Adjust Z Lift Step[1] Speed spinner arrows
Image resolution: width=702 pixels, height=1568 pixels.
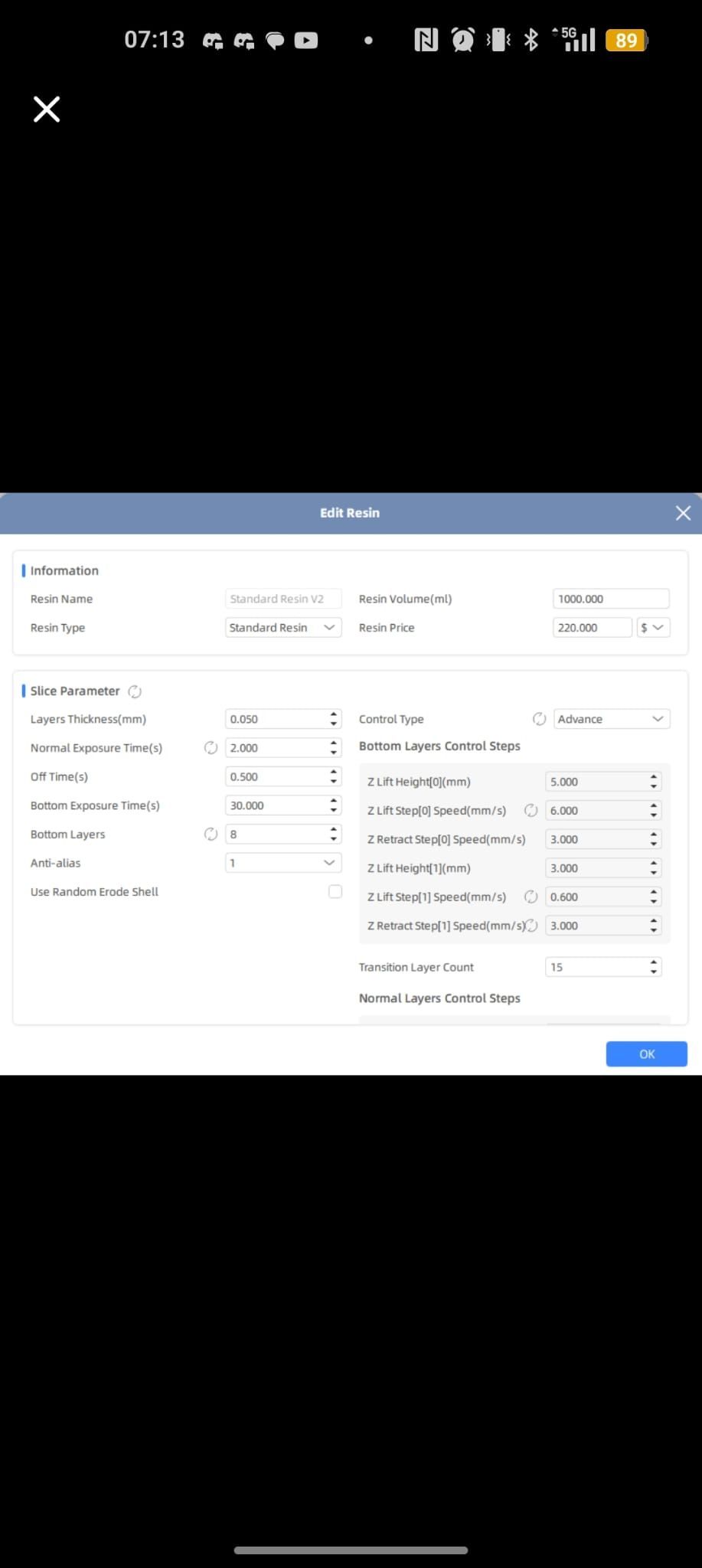click(654, 897)
